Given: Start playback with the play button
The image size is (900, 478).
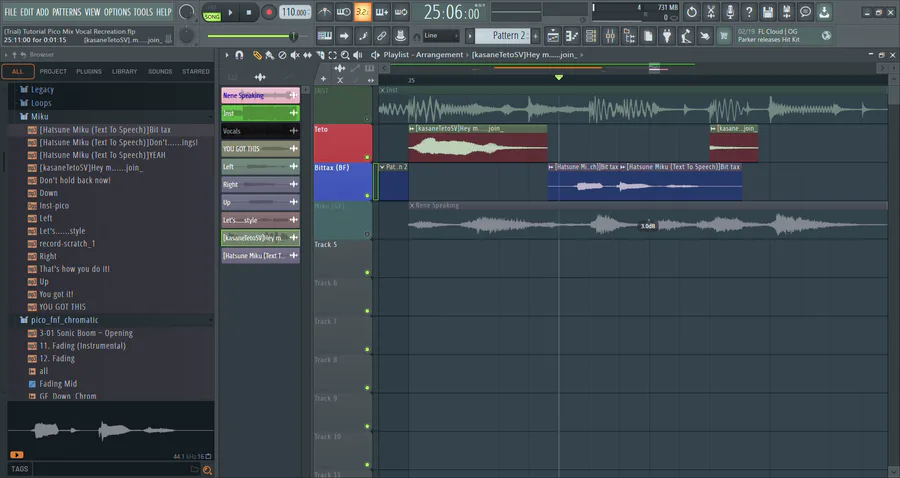Looking at the screenshot, I should click(230, 12).
